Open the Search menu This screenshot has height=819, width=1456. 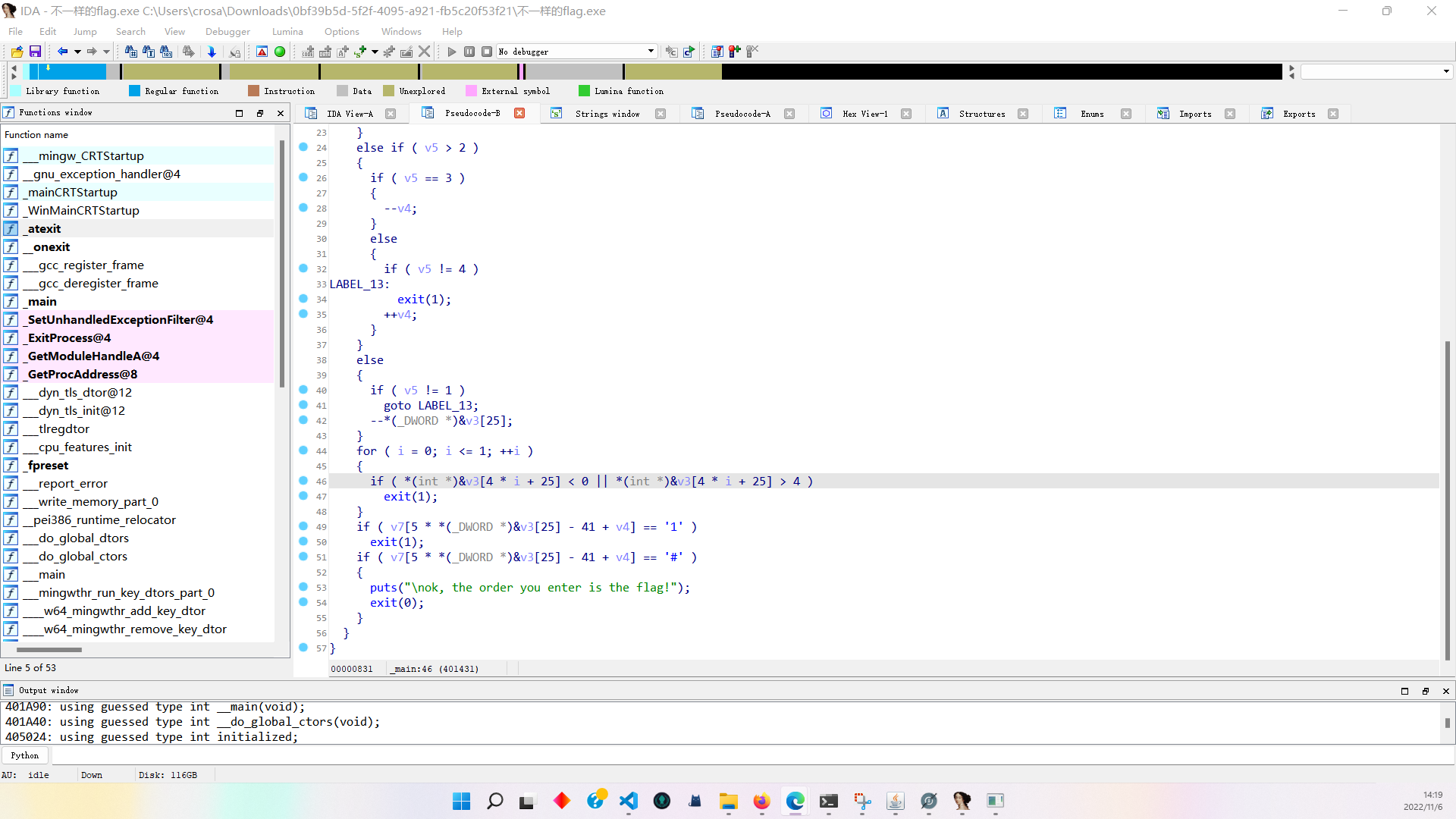coord(130,32)
